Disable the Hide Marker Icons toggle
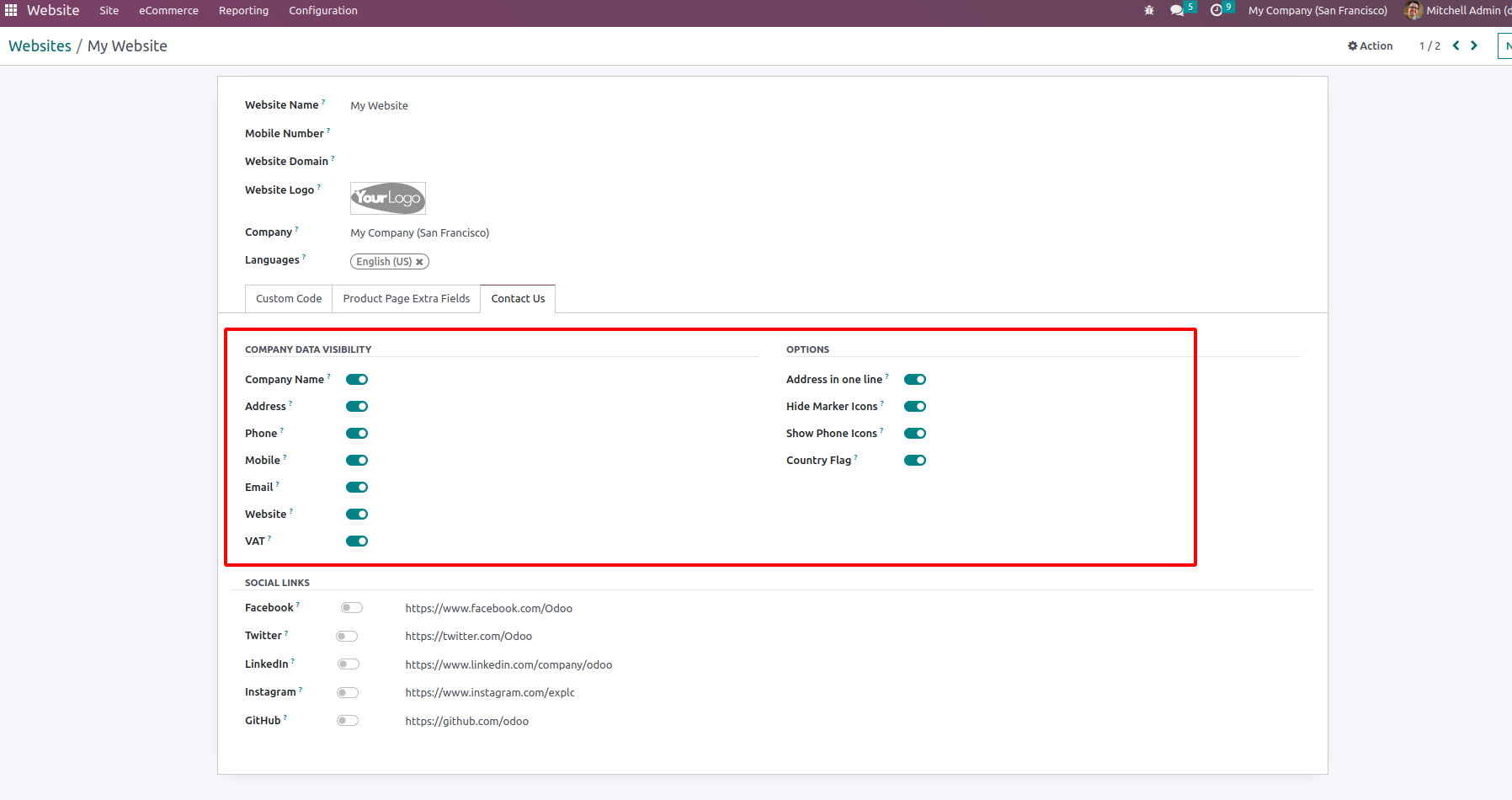The height and width of the screenshot is (800, 1512). click(915, 407)
